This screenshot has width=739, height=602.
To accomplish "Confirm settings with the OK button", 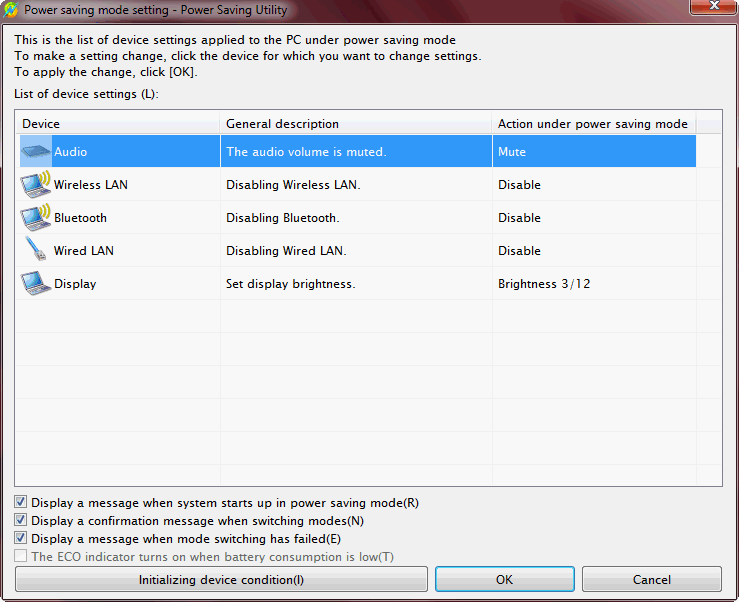I will [x=504, y=579].
